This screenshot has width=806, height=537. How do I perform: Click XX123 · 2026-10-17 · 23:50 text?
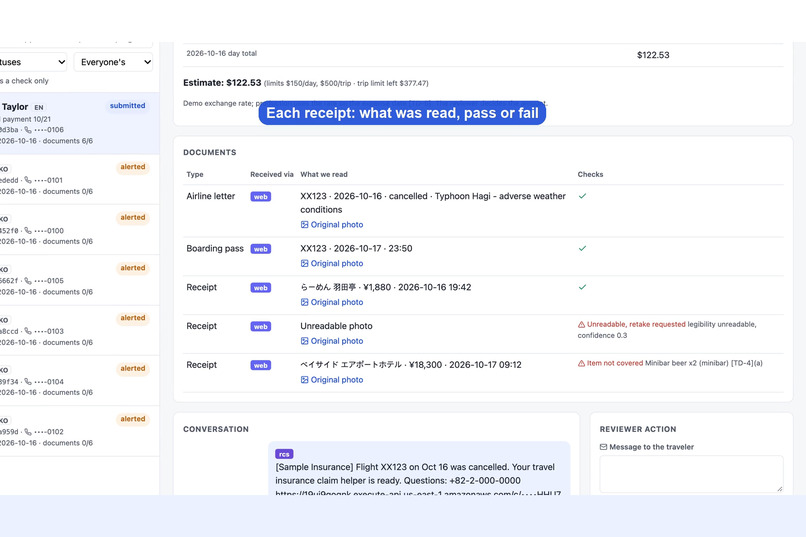[356, 249]
